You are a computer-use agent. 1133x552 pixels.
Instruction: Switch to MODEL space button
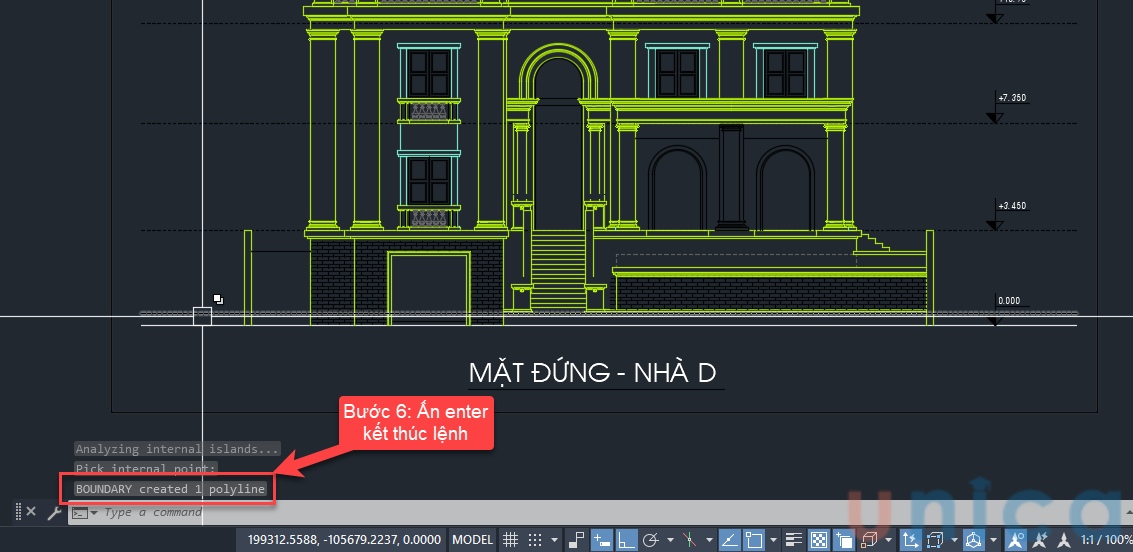[472, 539]
